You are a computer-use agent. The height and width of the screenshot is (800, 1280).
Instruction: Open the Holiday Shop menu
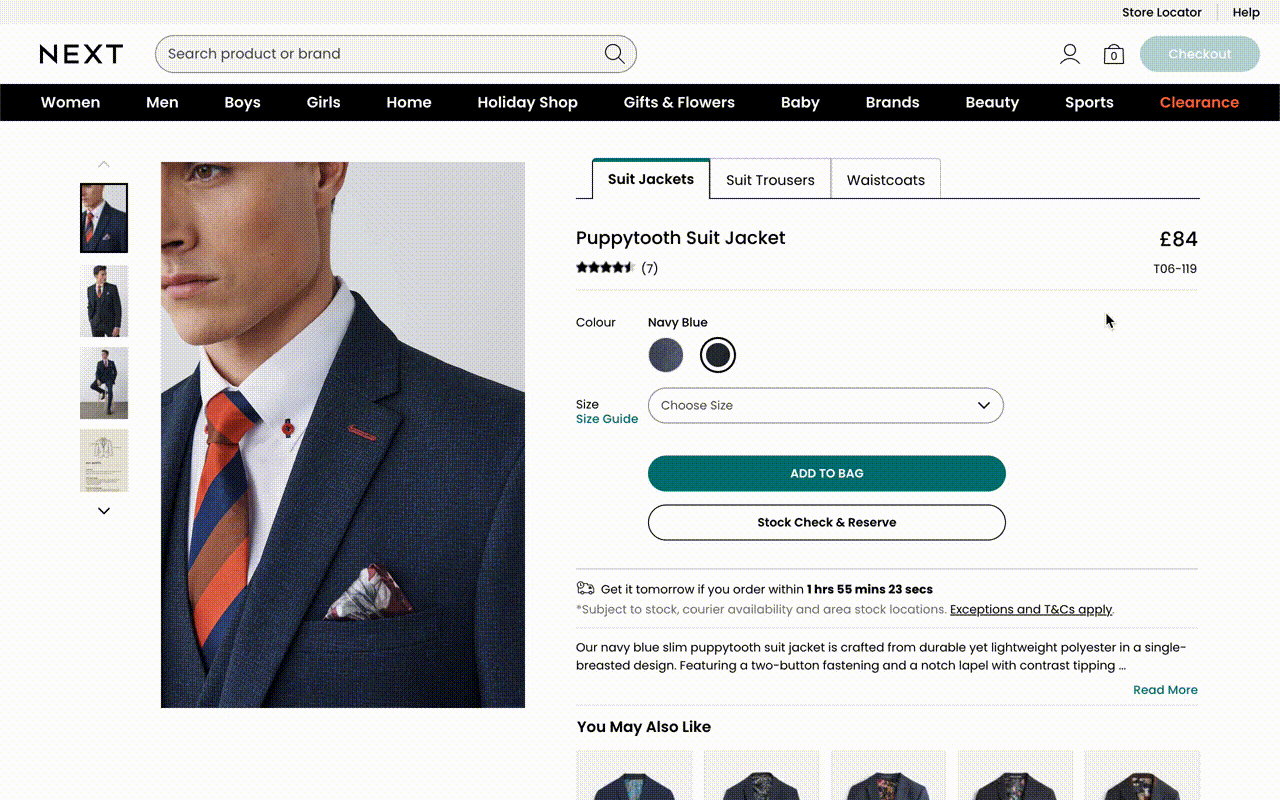(x=527, y=102)
